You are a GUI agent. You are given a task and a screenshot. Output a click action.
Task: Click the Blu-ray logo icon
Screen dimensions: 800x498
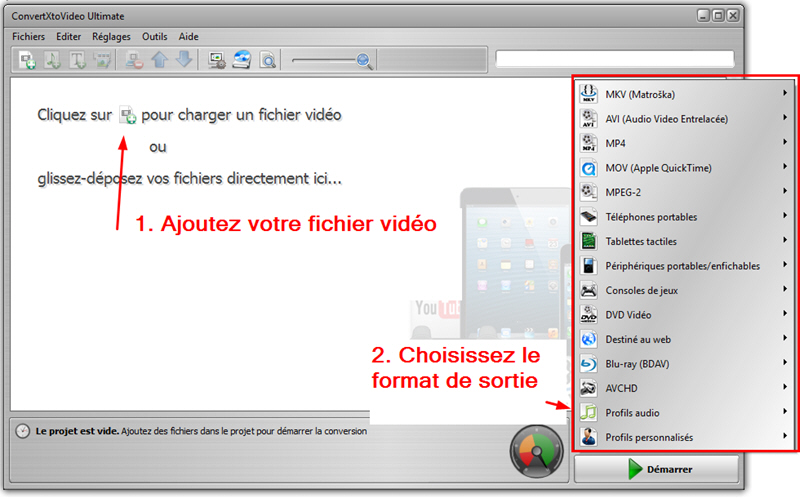coord(588,363)
